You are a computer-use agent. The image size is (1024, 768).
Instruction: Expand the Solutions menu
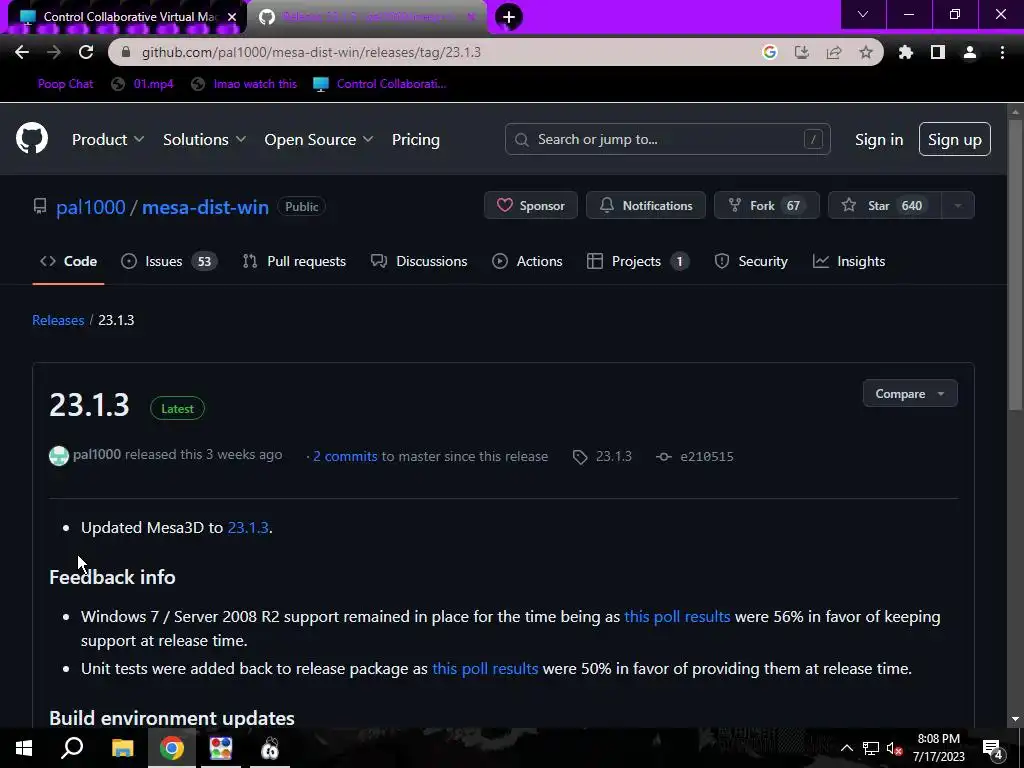204,140
